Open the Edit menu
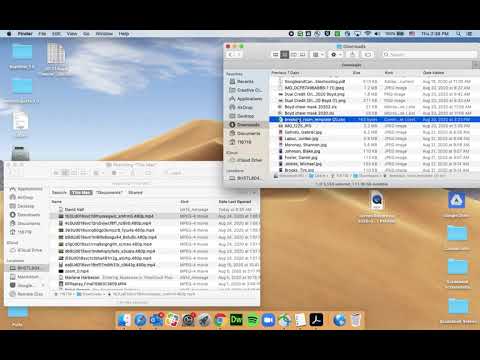The height and width of the screenshot is (360, 480). pos(56,34)
